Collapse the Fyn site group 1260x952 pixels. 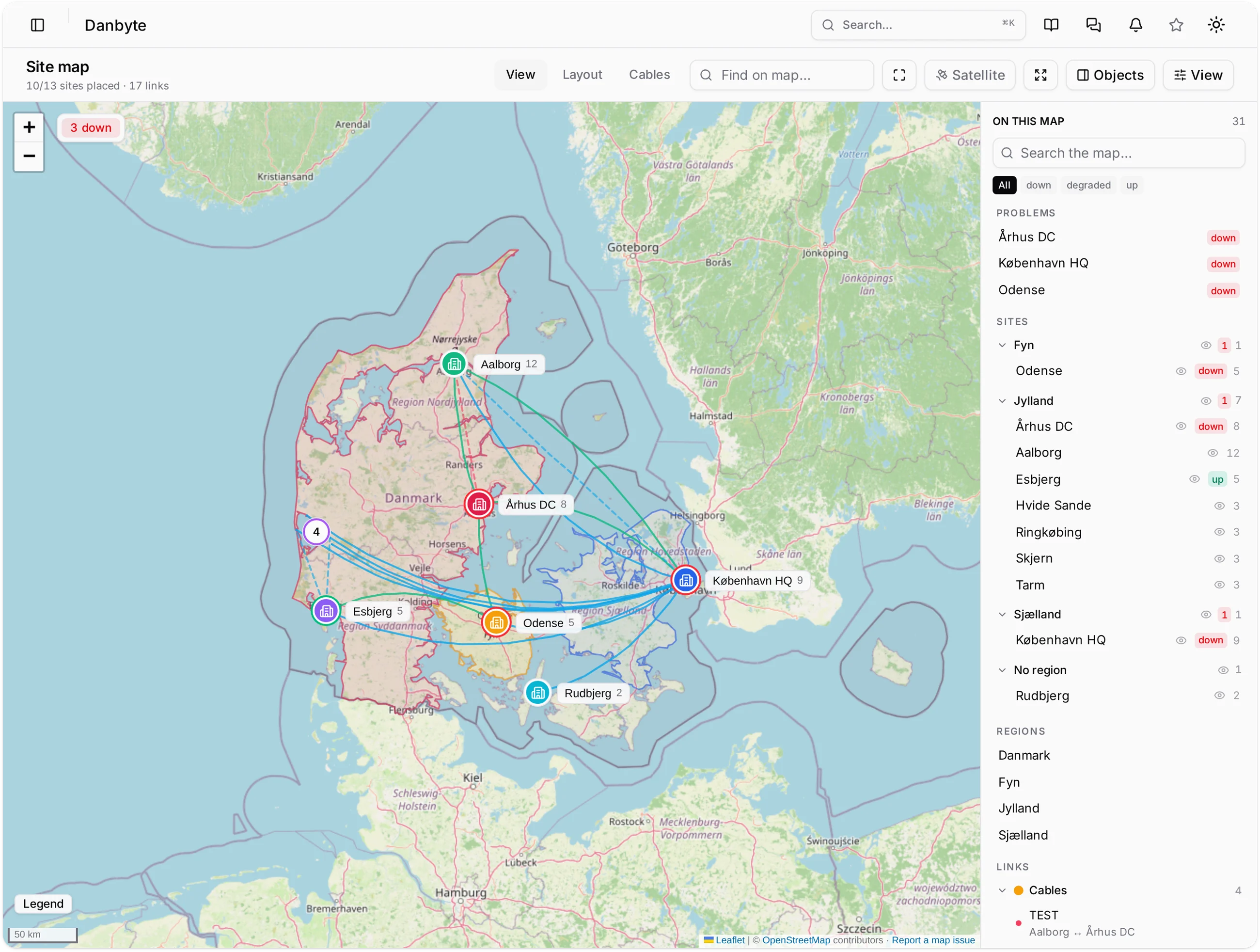click(1002, 345)
